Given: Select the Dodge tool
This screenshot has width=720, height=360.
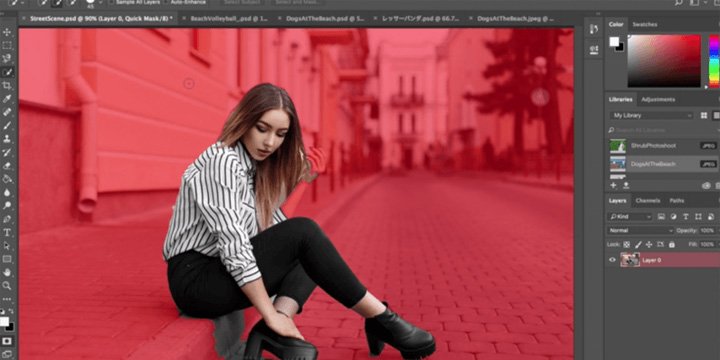Looking at the screenshot, I should pos(7,205).
